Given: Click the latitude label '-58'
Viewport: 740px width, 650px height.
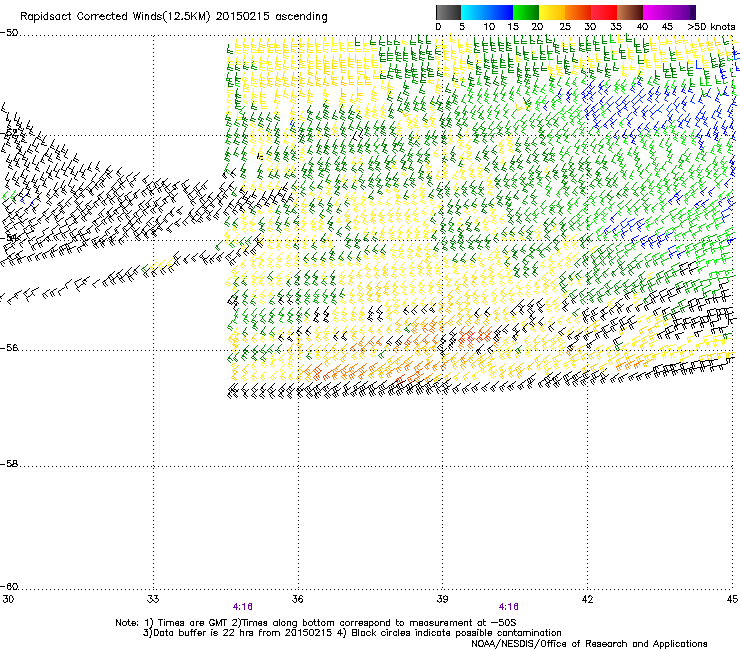Looking at the screenshot, I should point(9,464).
